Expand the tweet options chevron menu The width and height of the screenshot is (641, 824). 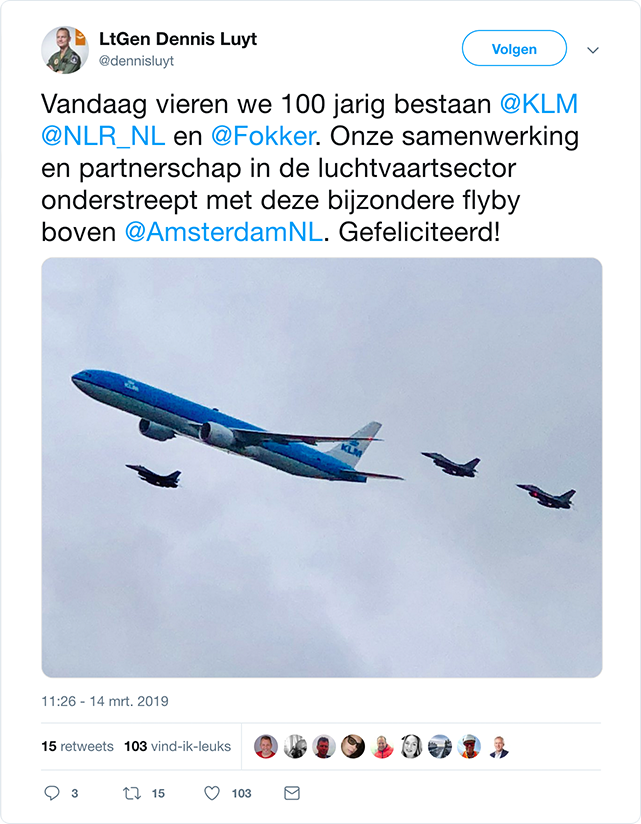click(x=592, y=49)
